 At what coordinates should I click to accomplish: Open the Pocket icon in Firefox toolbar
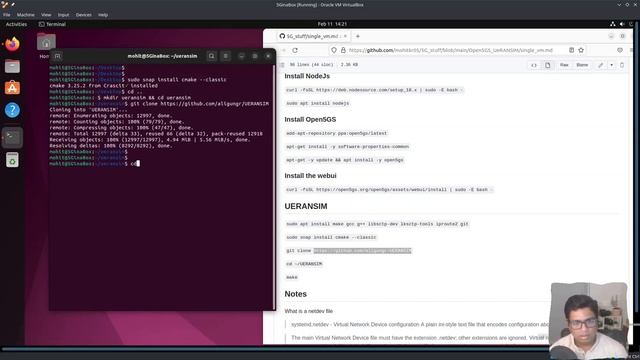point(620,50)
